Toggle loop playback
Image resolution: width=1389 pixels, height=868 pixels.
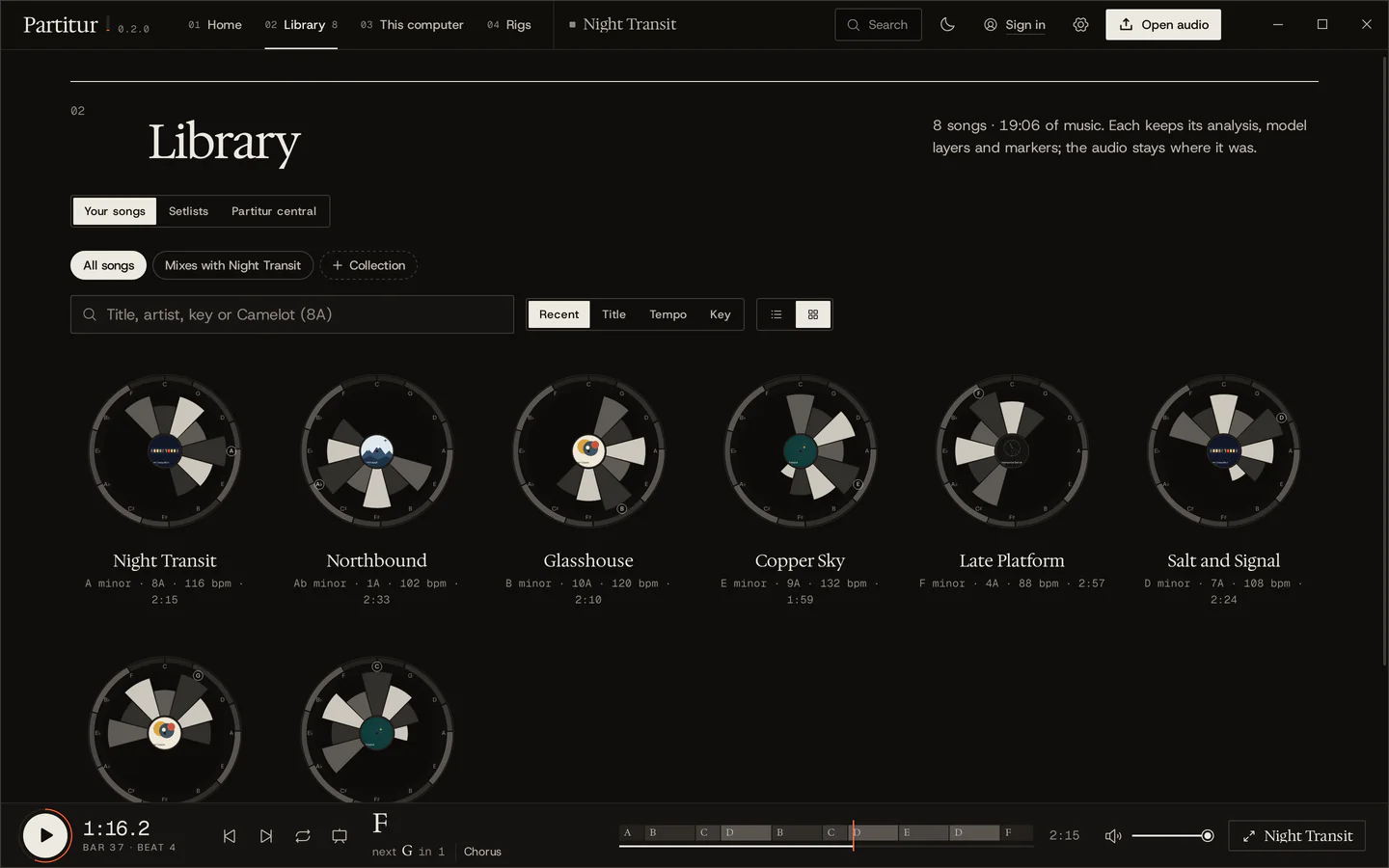(x=303, y=836)
